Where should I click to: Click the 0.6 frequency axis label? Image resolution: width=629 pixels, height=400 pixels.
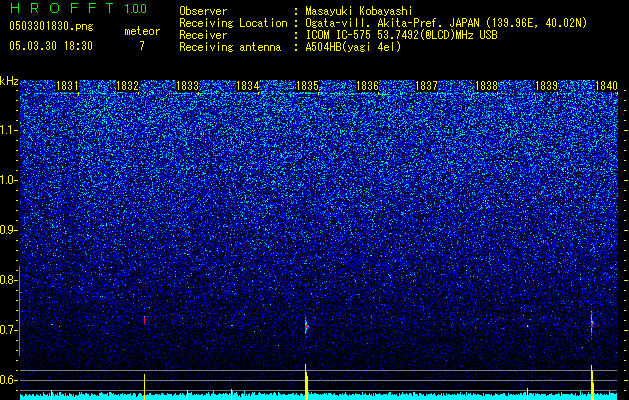pyautogui.click(x=9, y=380)
